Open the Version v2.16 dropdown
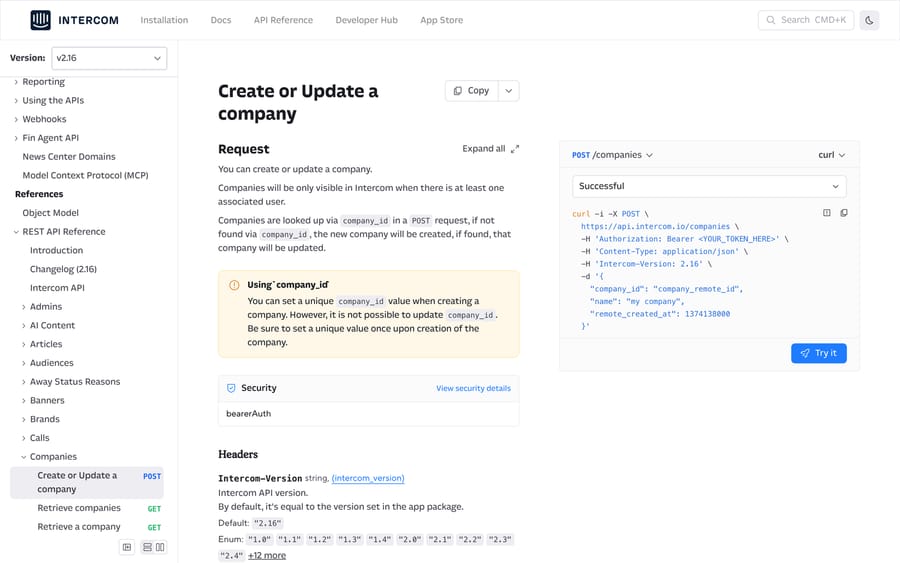This screenshot has height=563, width=900. point(109,58)
